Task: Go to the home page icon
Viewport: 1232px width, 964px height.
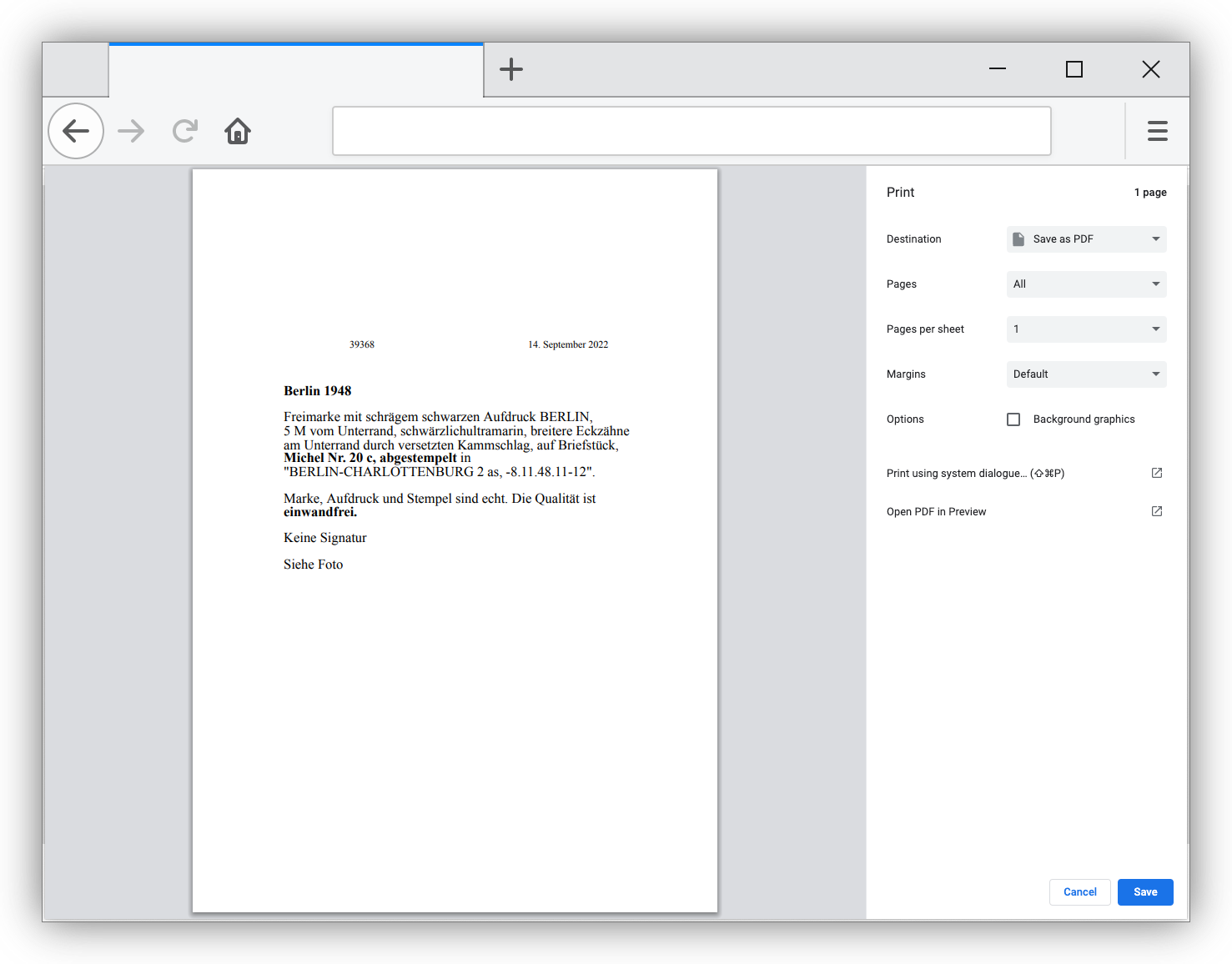Action: tap(238, 131)
